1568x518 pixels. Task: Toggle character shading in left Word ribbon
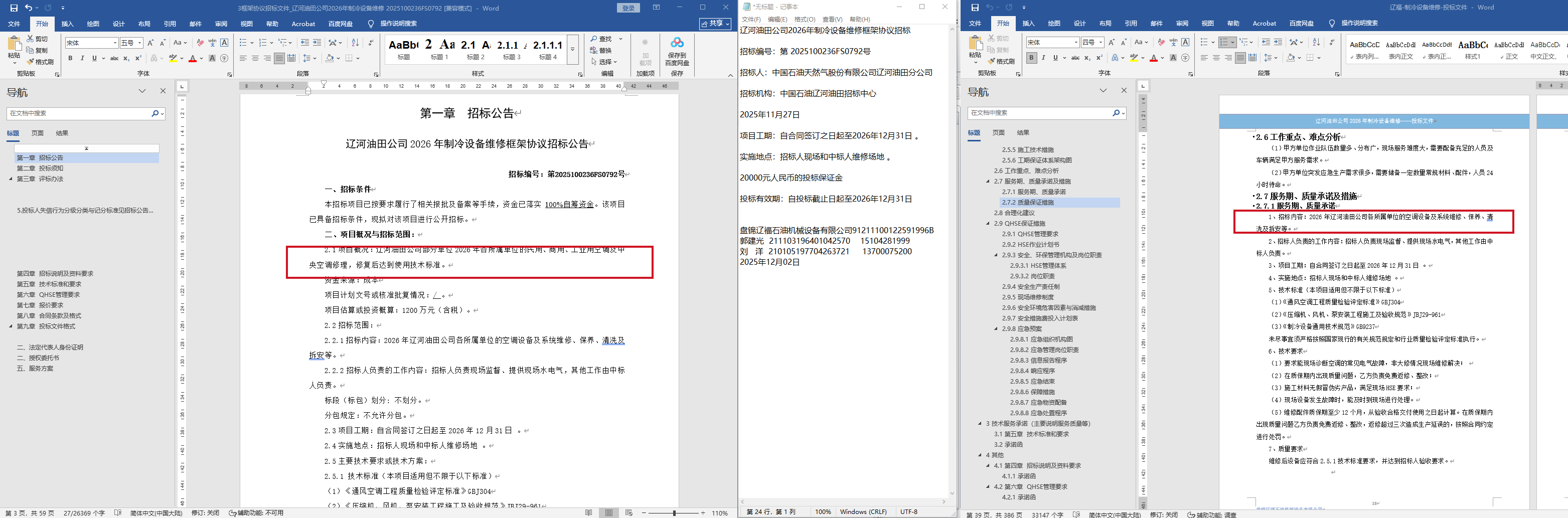(212, 59)
